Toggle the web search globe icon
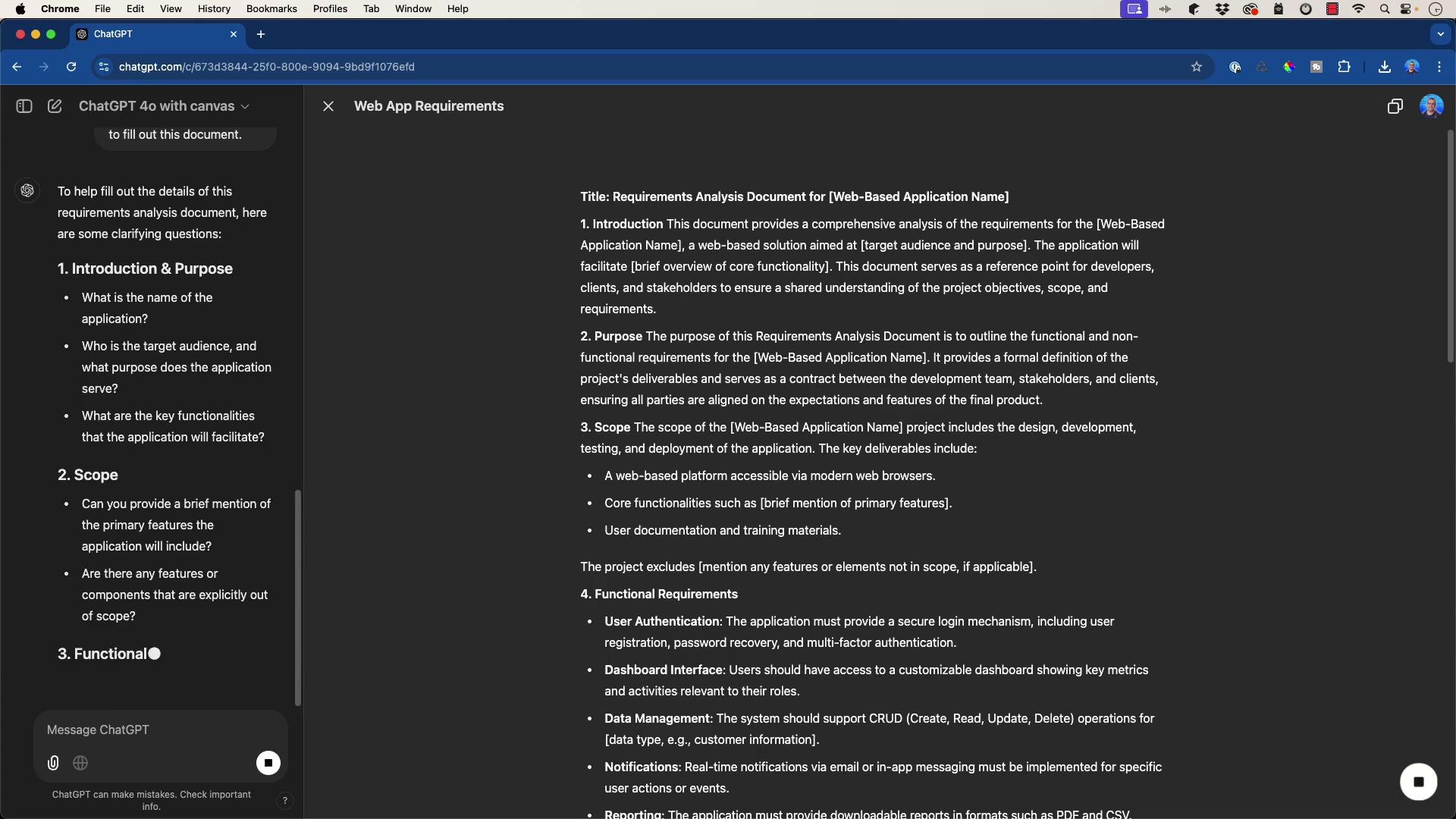The image size is (1456, 819). point(80,763)
